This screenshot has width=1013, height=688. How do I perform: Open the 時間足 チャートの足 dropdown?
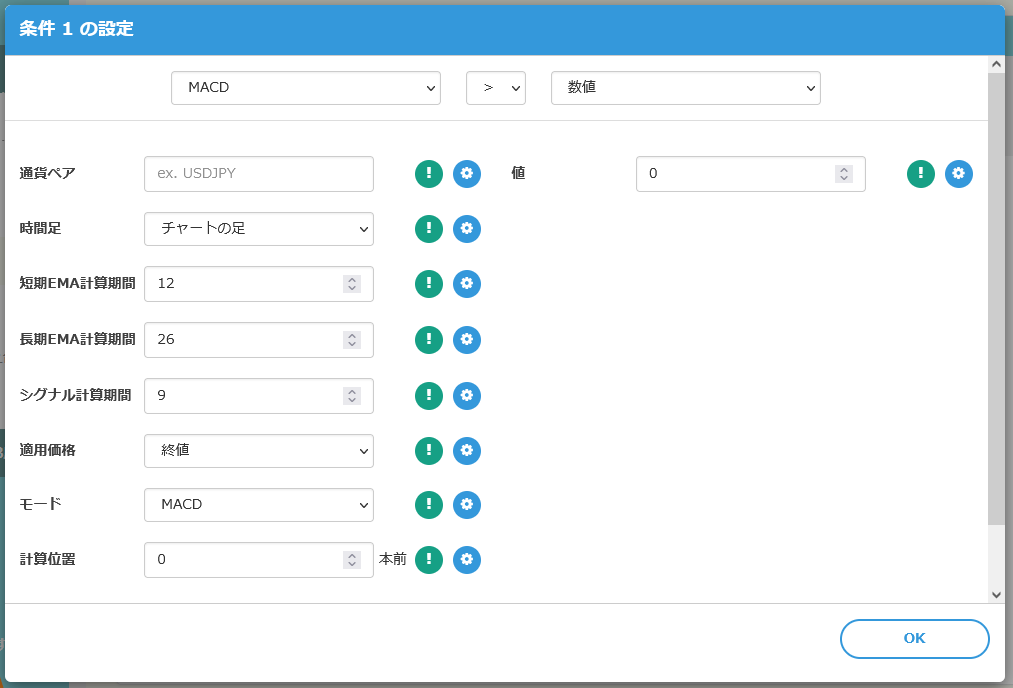coord(259,229)
